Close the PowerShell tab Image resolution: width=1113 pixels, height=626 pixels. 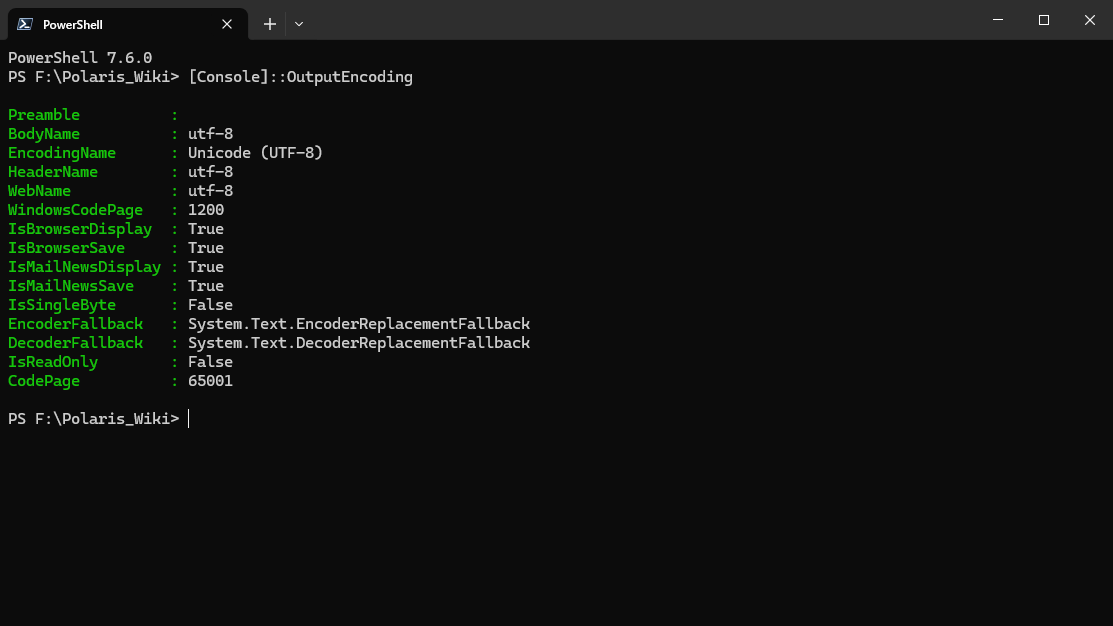click(227, 24)
